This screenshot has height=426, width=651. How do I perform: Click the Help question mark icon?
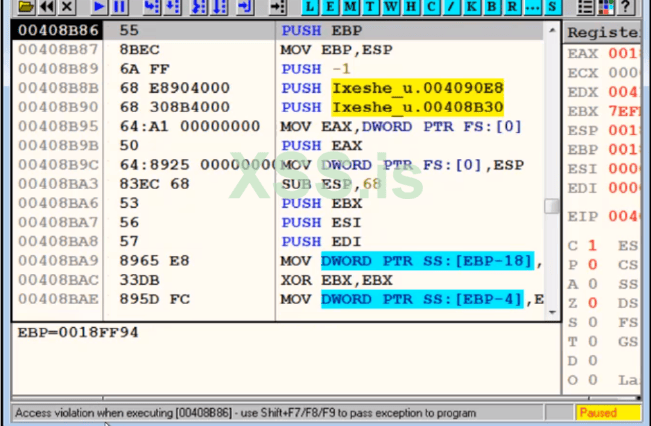coord(626,7)
